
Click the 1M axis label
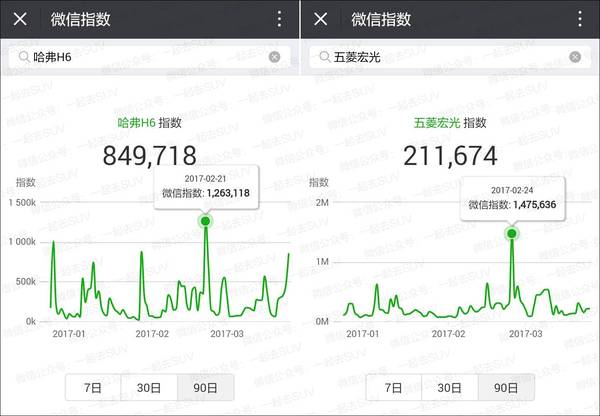click(x=322, y=262)
